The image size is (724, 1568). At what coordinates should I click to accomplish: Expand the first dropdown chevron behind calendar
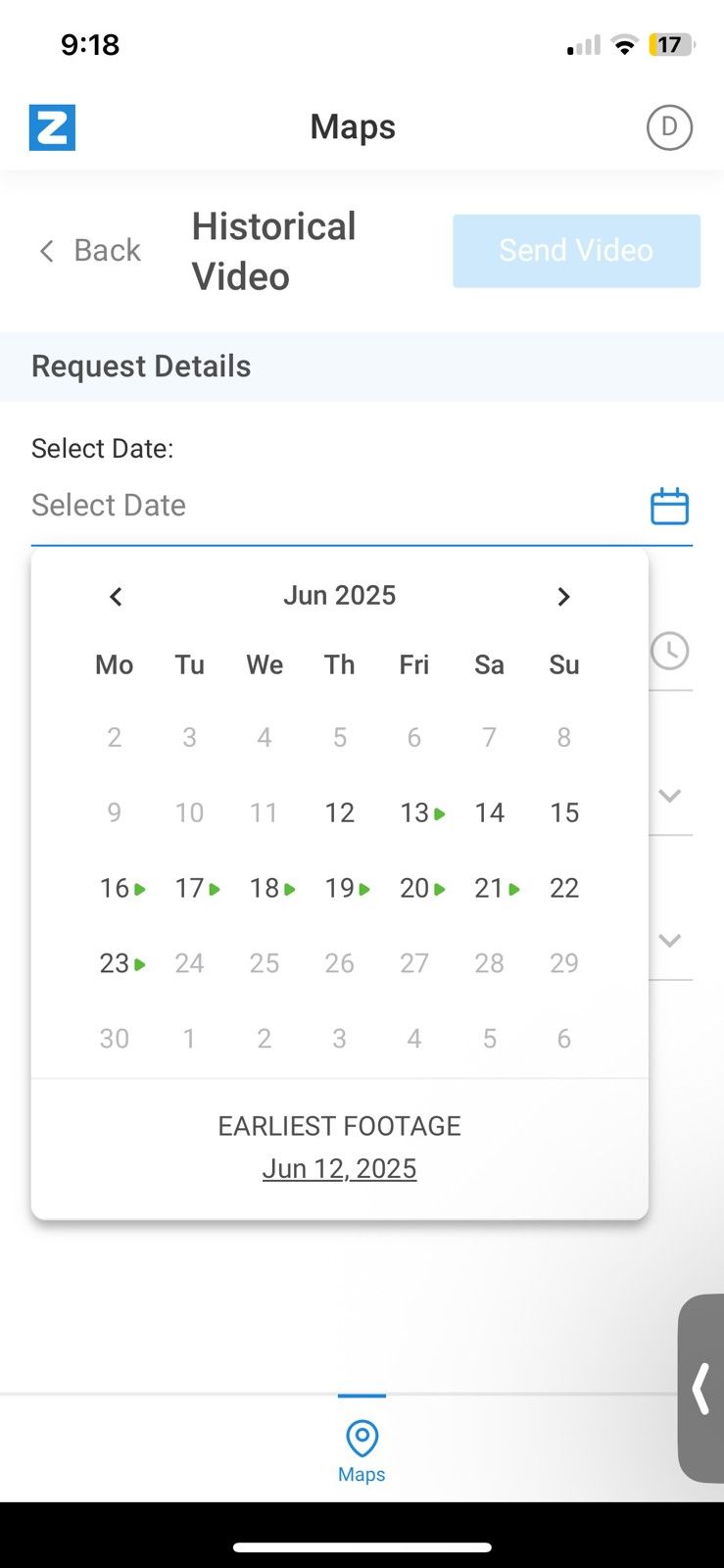pyautogui.click(x=670, y=796)
